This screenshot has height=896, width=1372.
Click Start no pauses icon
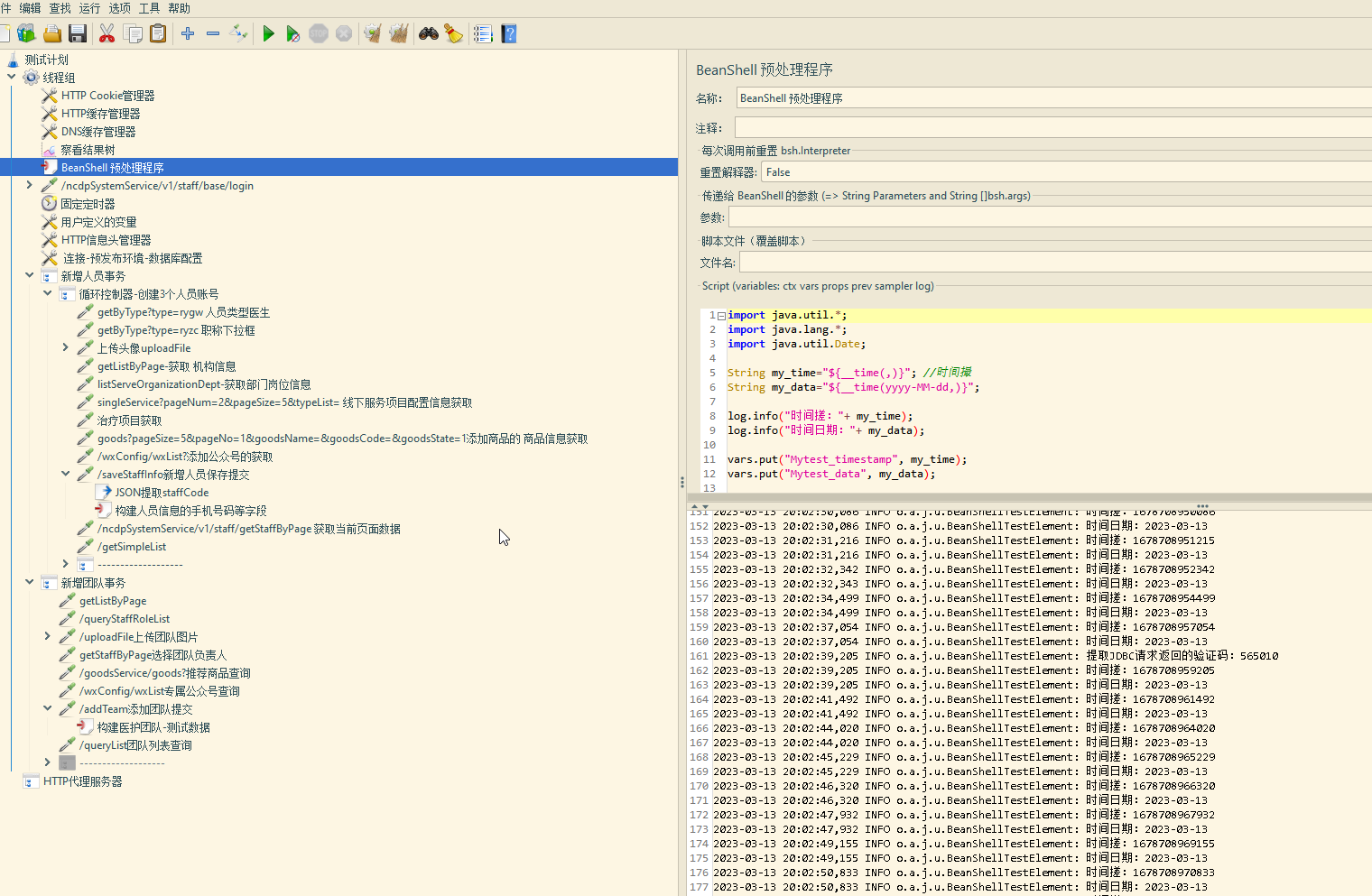(x=292, y=34)
